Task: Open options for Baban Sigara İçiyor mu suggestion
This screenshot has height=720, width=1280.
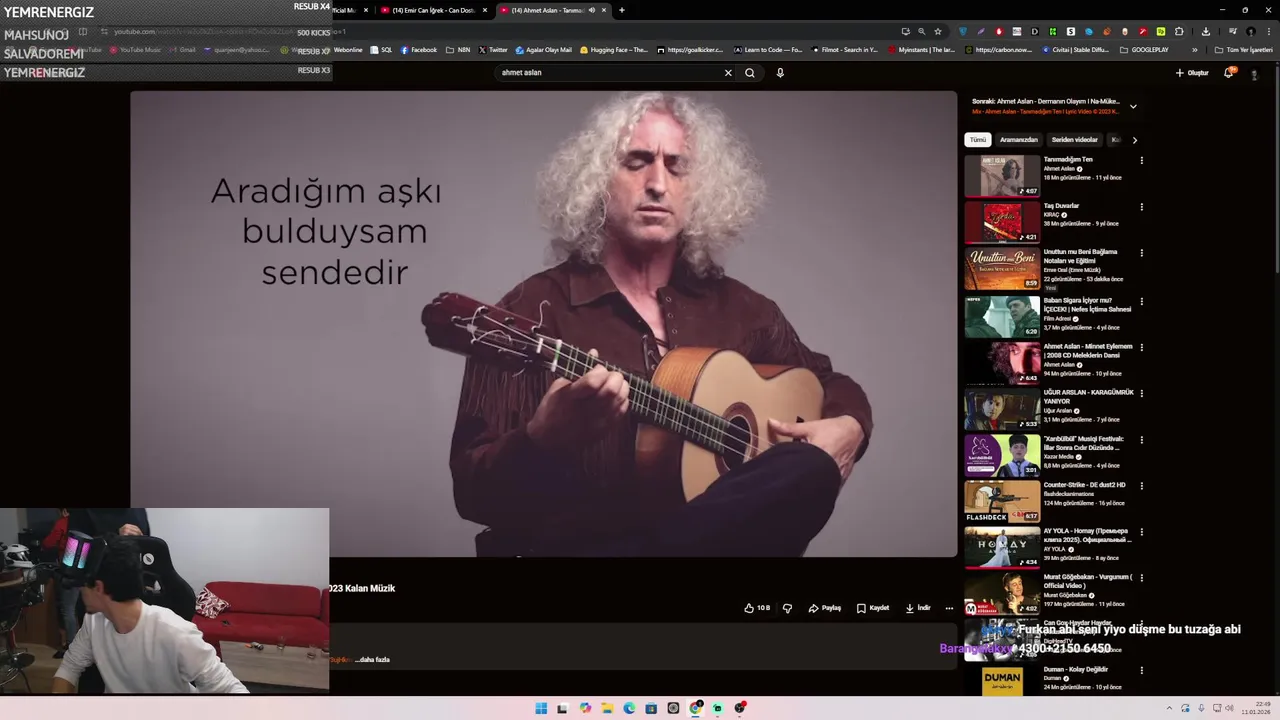Action: (1141, 301)
